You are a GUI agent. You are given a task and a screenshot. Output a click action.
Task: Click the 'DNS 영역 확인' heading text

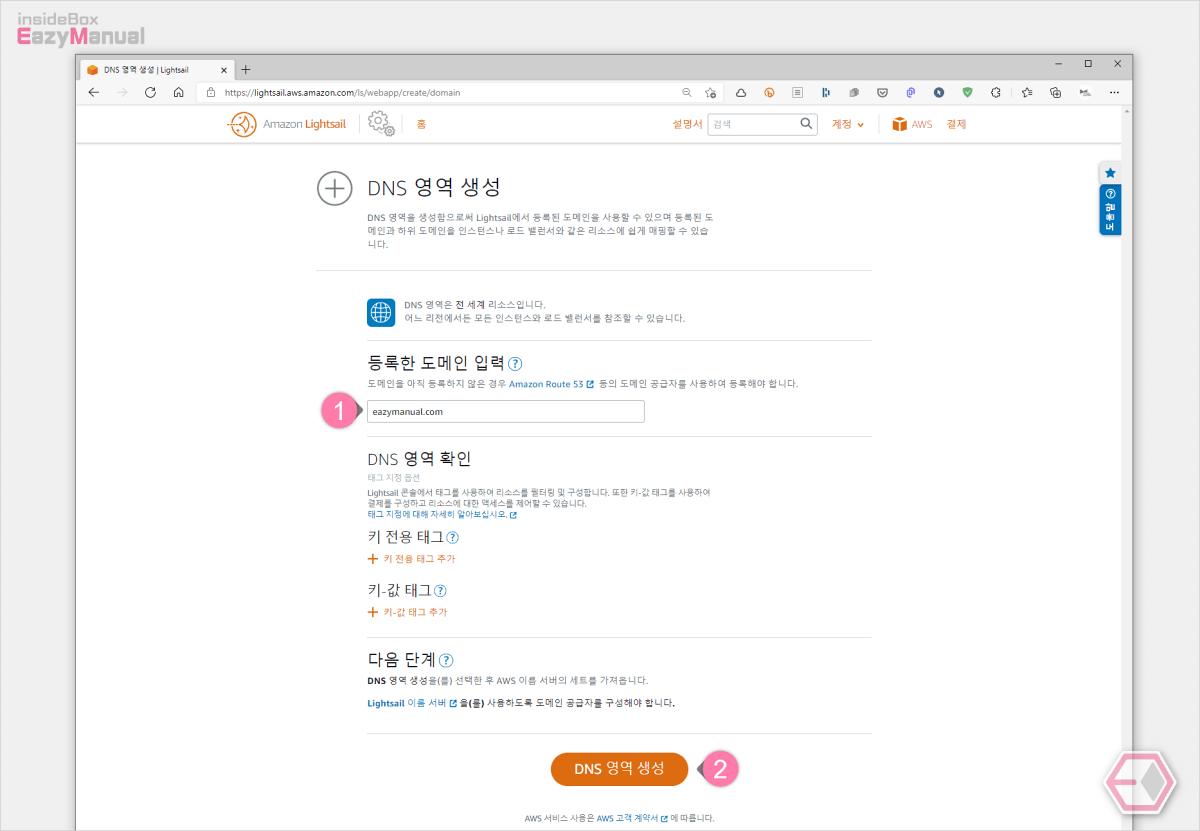coord(419,459)
